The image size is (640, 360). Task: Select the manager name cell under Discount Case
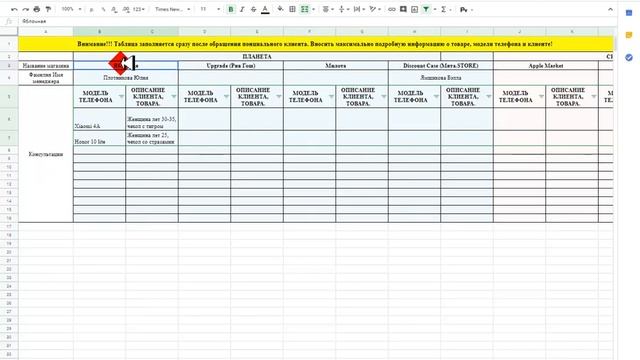pos(441,78)
